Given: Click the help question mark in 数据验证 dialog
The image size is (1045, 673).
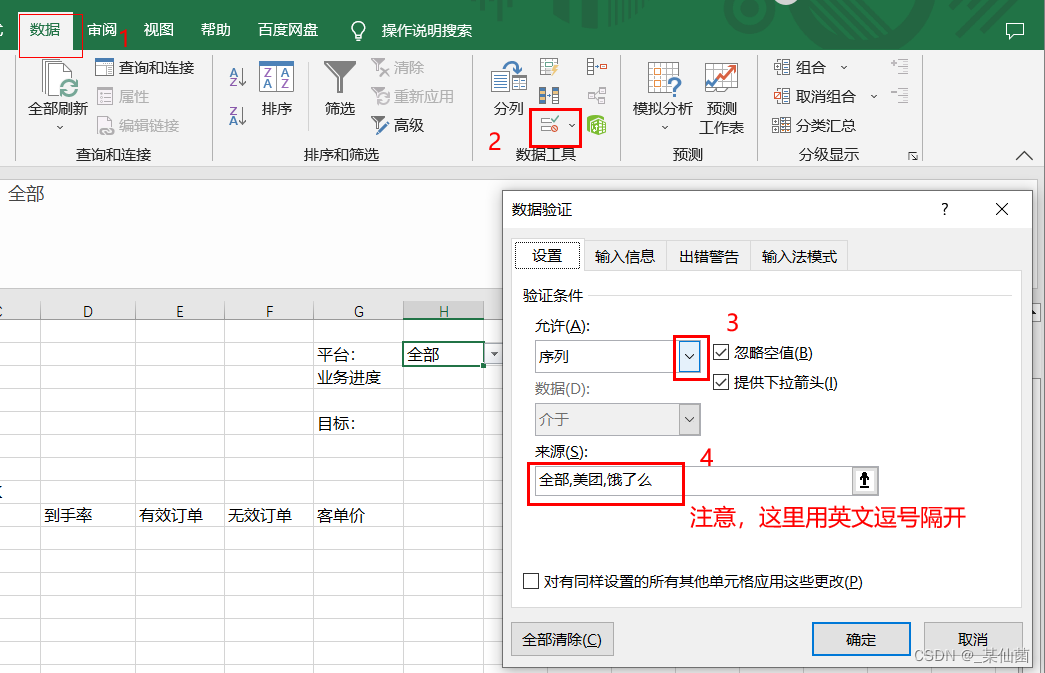Looking at the screenshot, I should click(944, 209).
